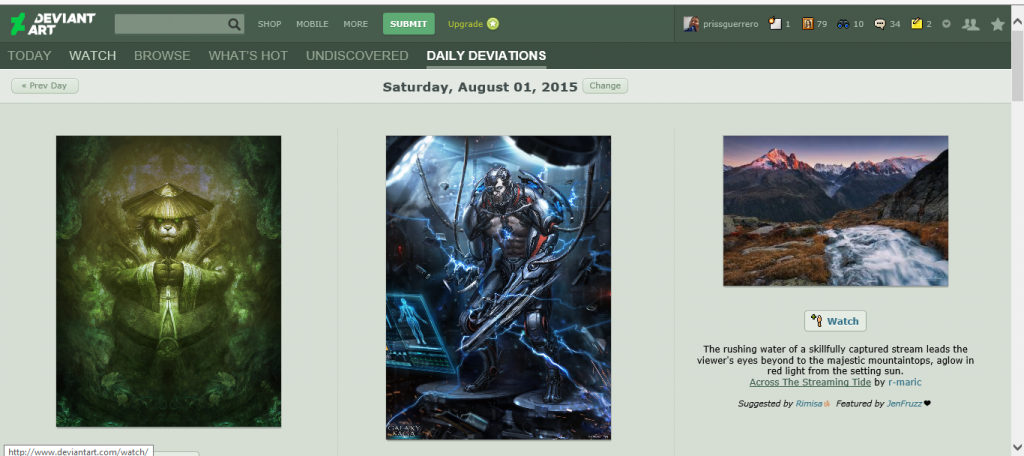This screenshot has height=456, width=1024.
Task: Click the search magnifier icon
Action: pos(234,24)
